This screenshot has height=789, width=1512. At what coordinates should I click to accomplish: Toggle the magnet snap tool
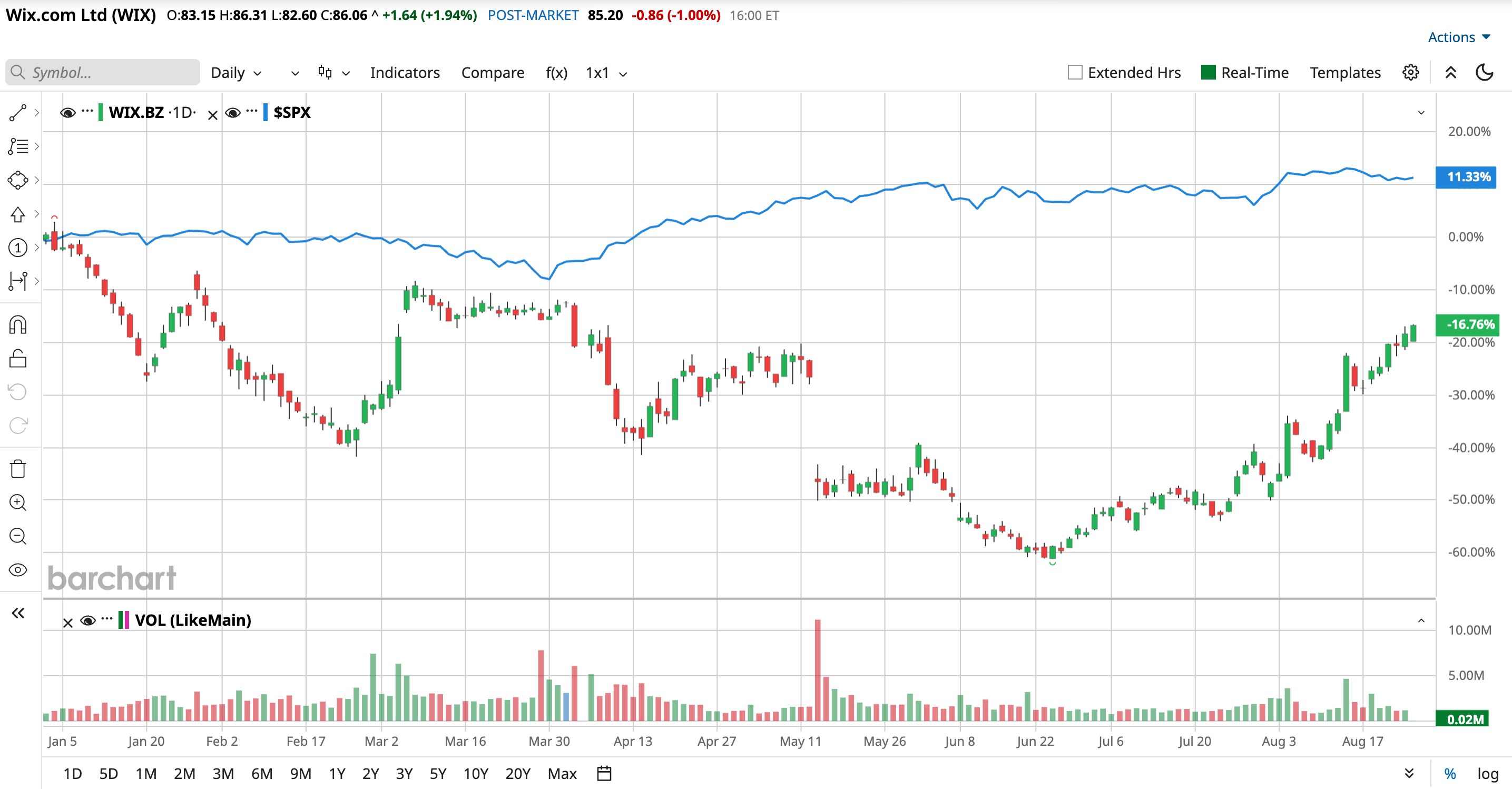17,324
